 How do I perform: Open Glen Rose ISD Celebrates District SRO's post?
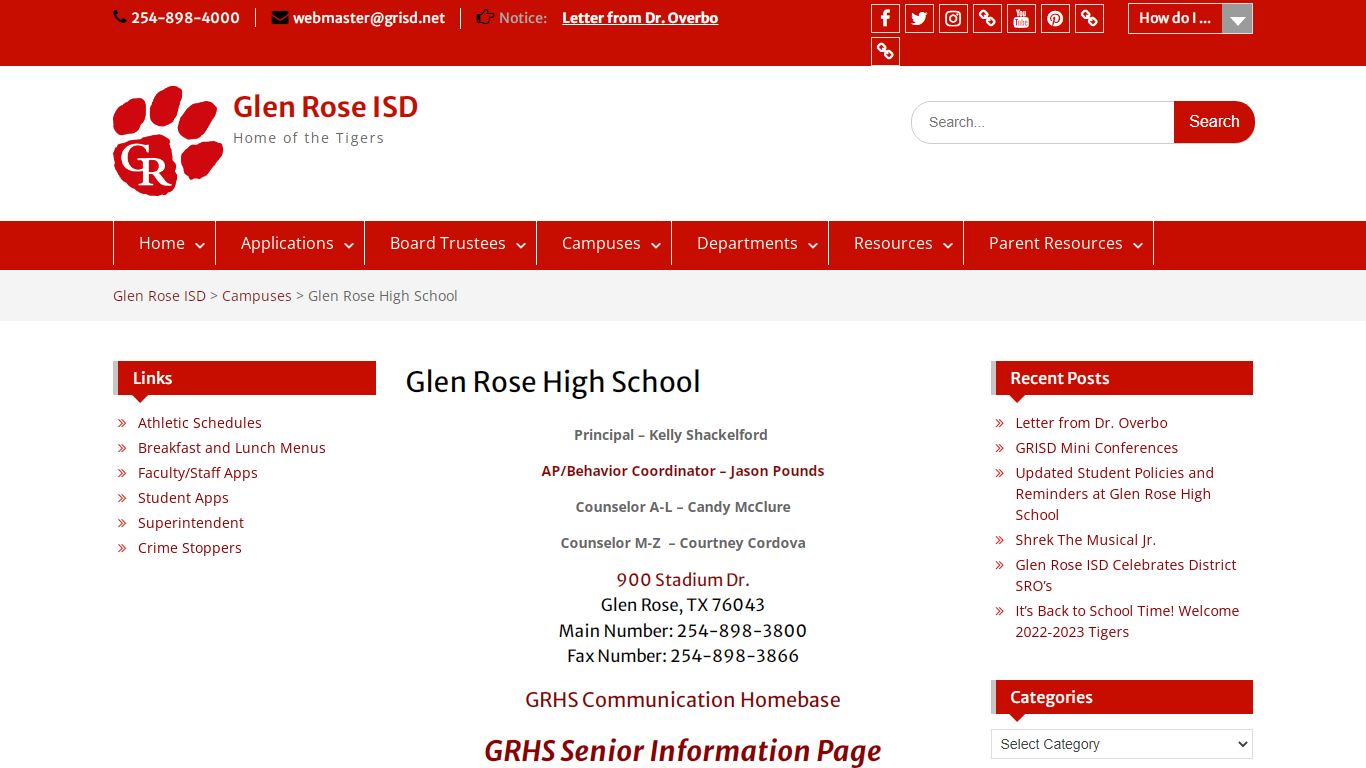point(1126,575)
